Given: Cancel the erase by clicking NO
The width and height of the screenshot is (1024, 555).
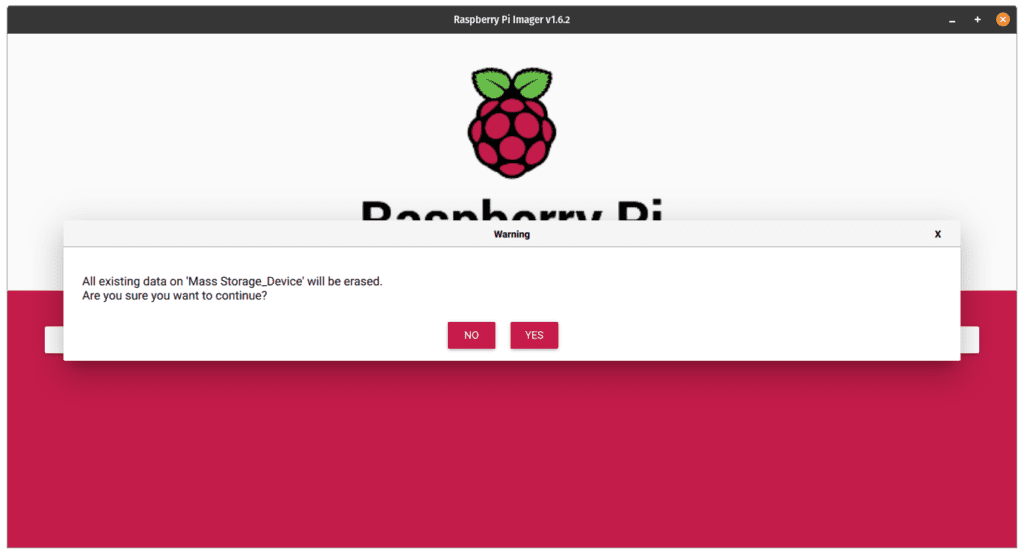Looking at the screenshot, I should 471,335.
